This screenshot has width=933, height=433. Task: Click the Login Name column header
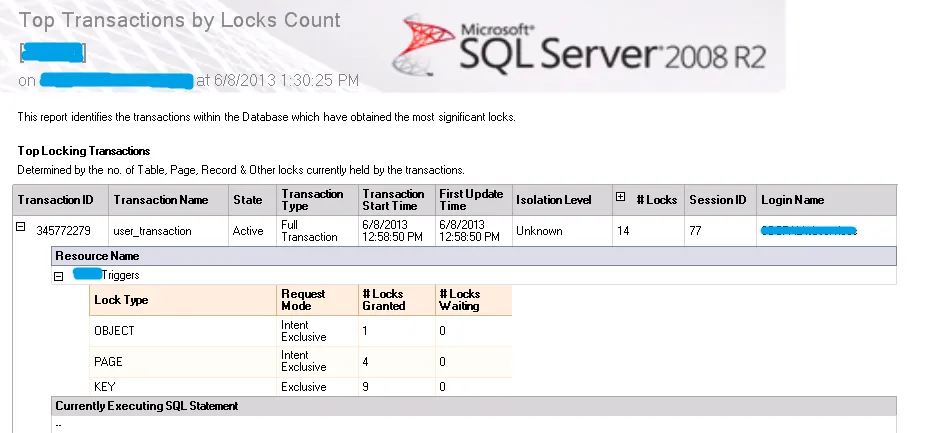(x=826, y=200)
